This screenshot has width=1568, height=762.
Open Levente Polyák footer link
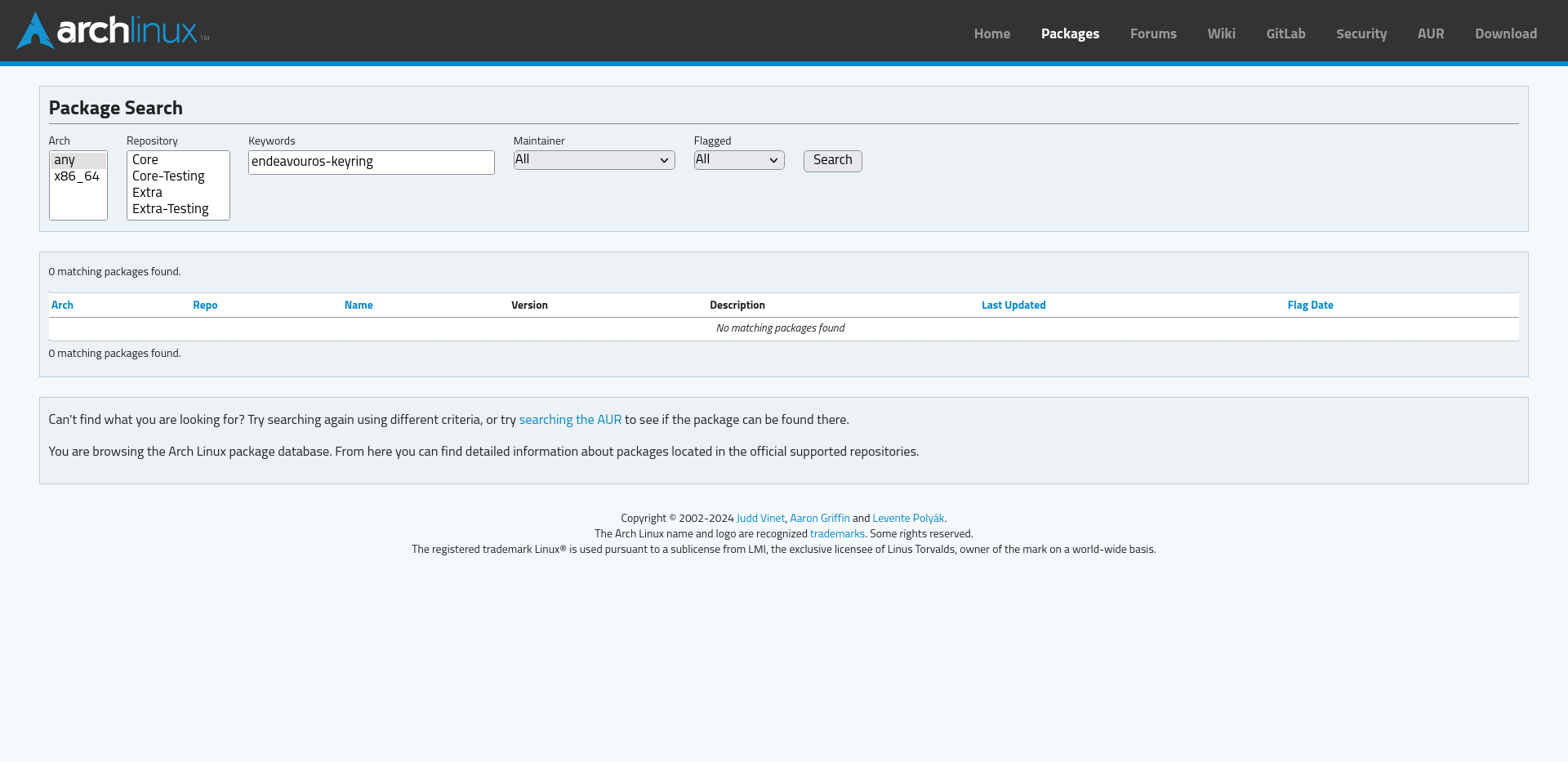[x=908, y=518]
